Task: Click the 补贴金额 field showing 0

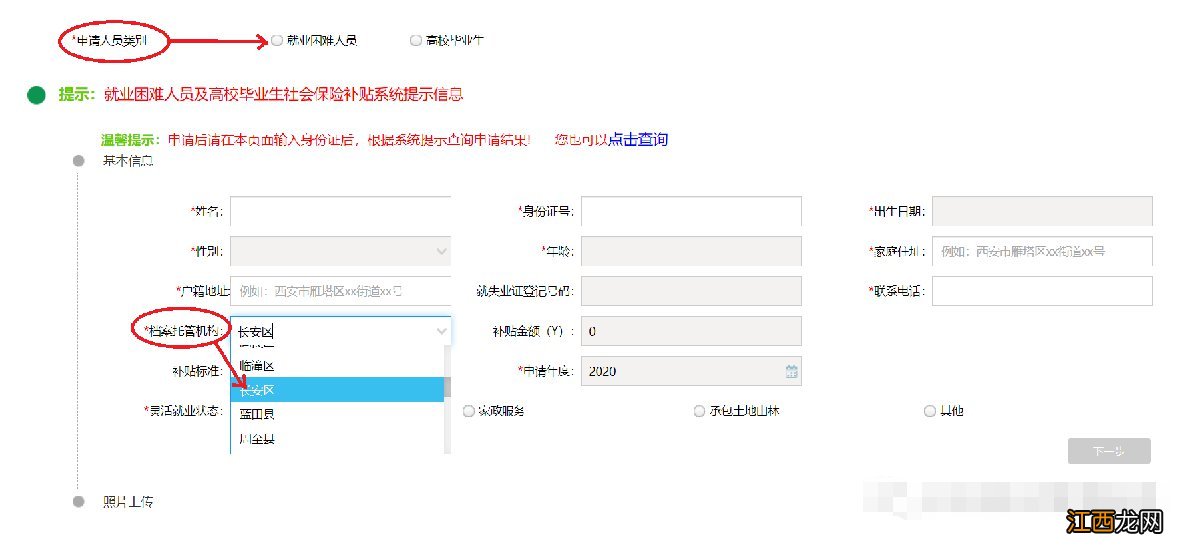Action: pyautogui.click(x=691, y=332)
